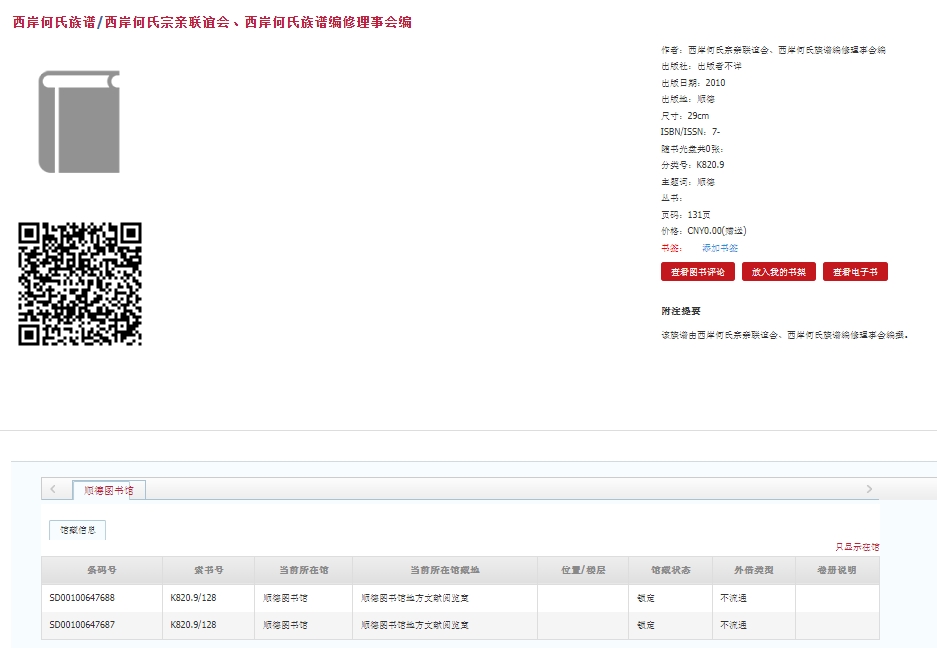View the e-book via 查看电子书 button

coord(855,271)
